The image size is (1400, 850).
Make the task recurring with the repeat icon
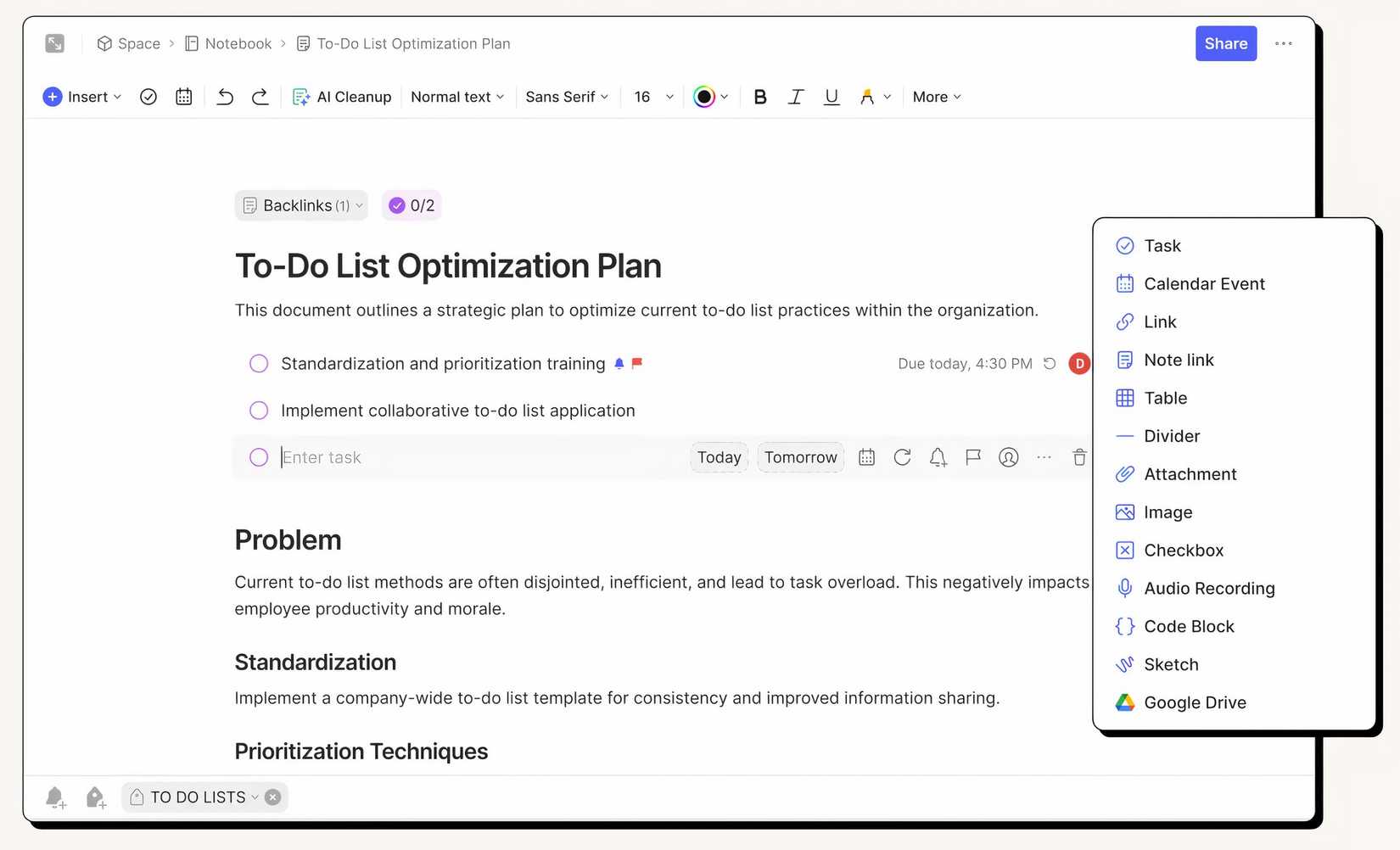click(x=902, y=457)
